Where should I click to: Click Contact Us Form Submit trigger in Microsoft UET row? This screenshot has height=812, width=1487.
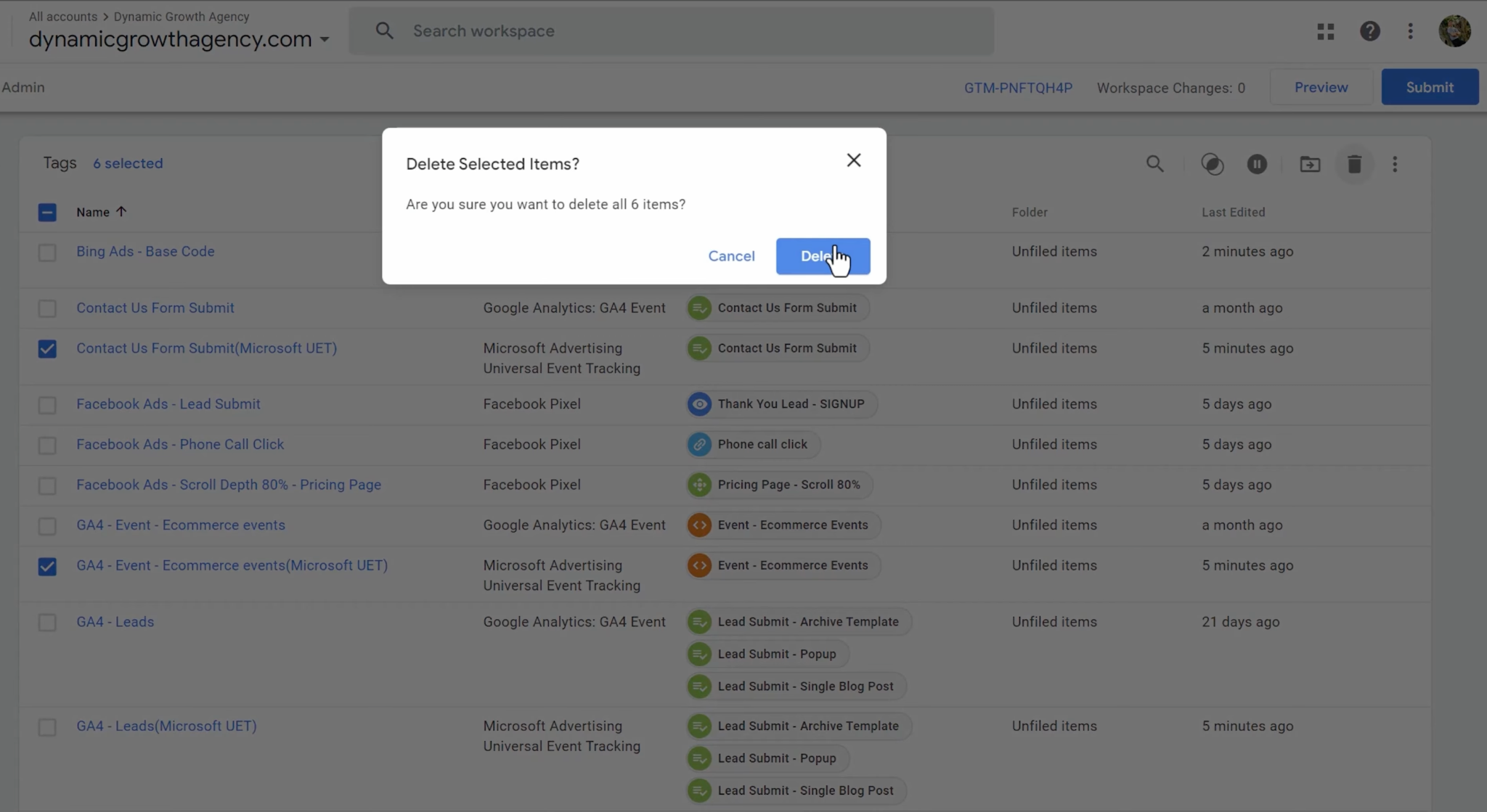[778, 348]
